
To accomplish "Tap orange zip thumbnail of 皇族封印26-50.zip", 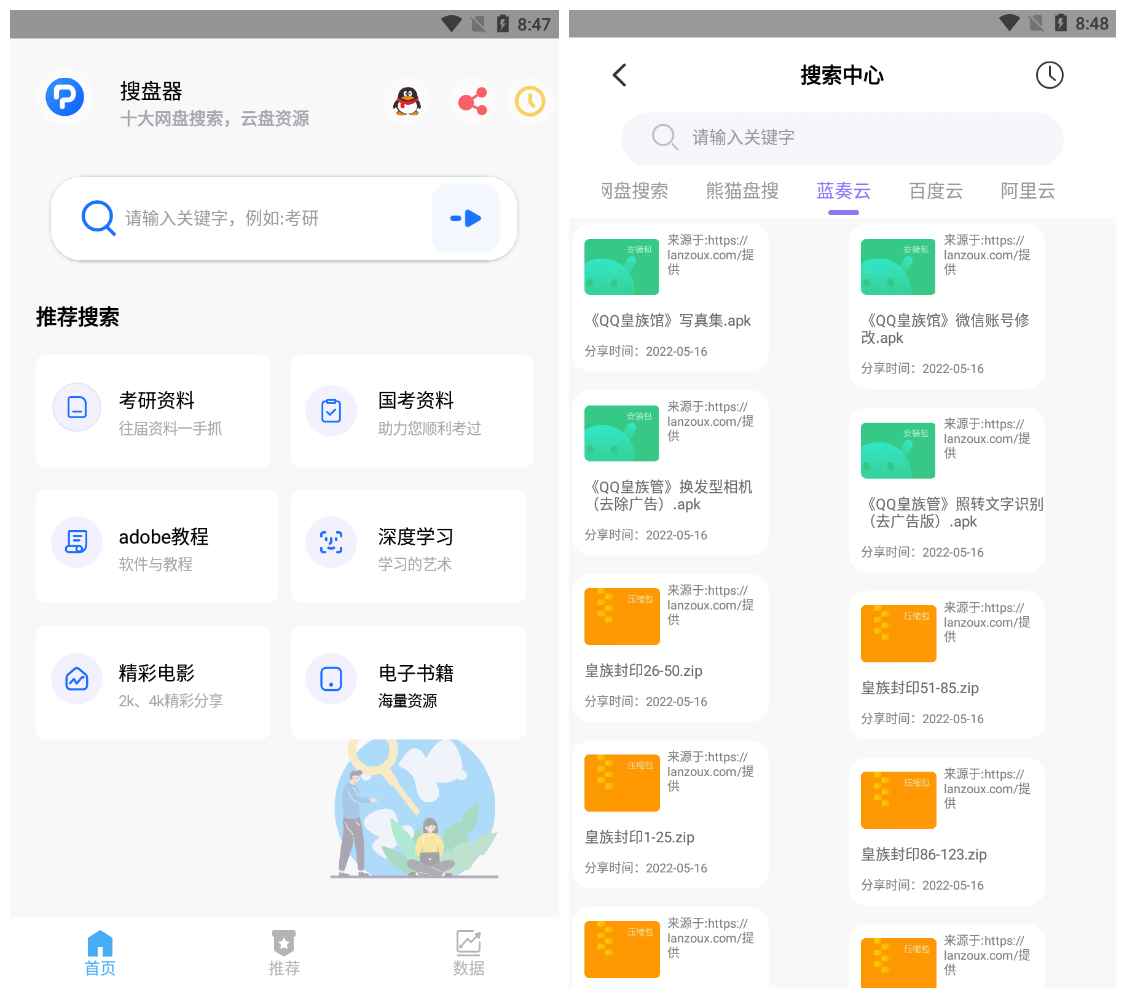I will tap(621, 616).
